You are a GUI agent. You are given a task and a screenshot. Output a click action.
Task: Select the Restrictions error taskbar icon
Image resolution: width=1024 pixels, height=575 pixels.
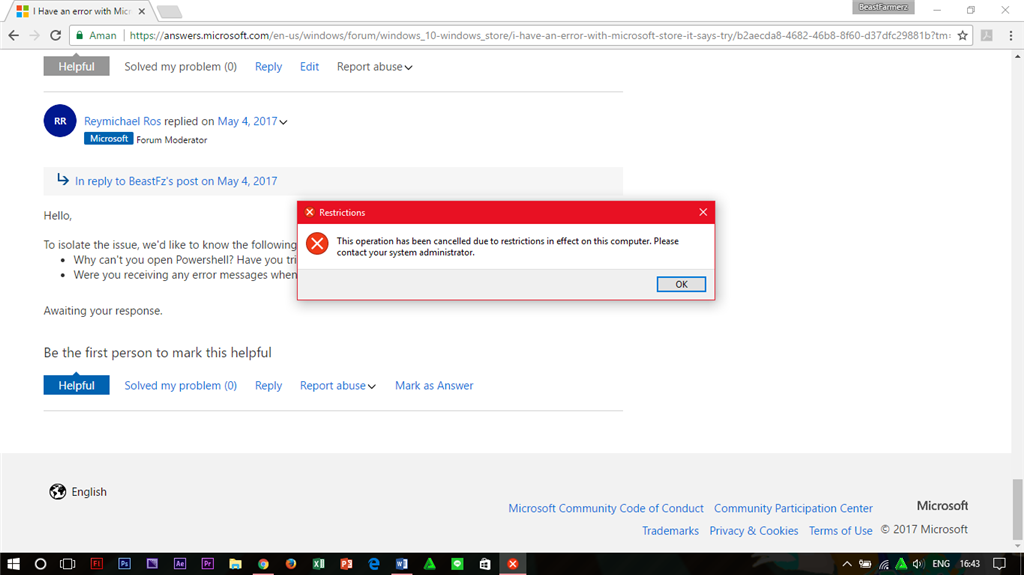point(513,564)
